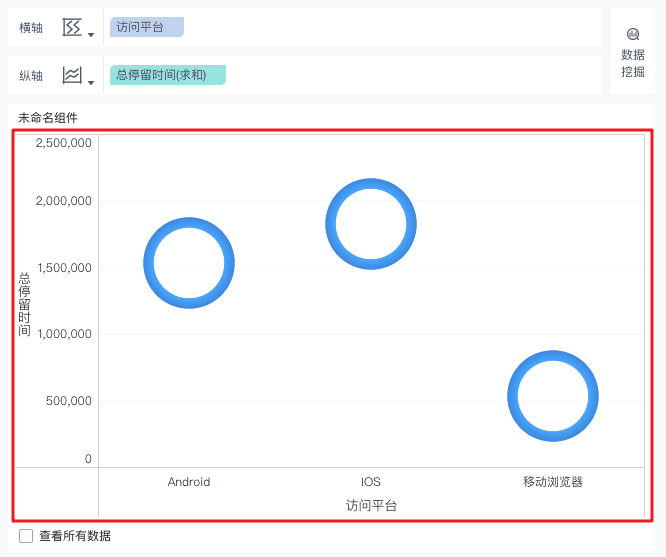666x557 pixels.
Task: Click the horizontal axis chart-type icon
Action: coord(72,27)
